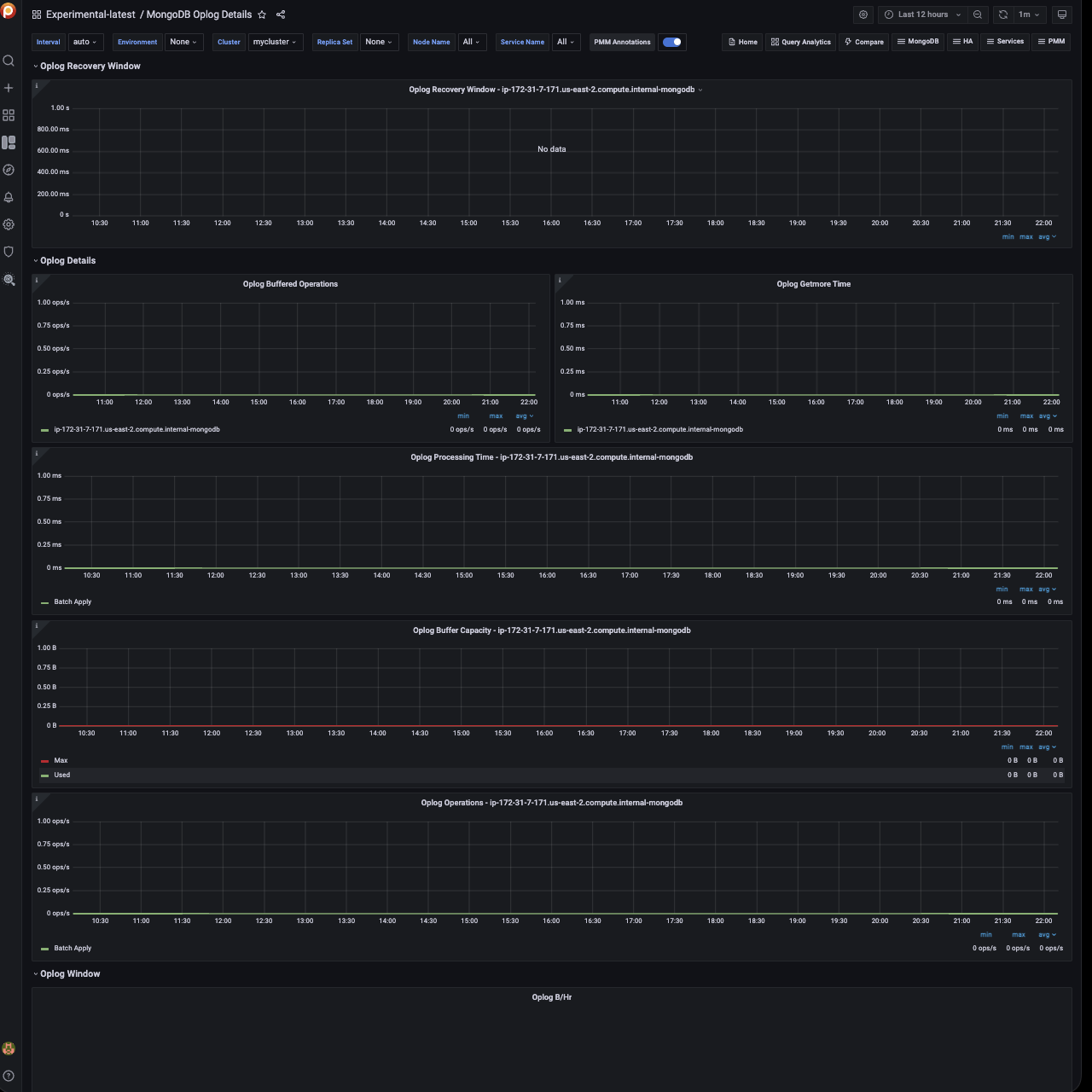Click the share dashboard icon
Image resolution: width=1092 pixels, height=1092 pixels.
pyautogui.click(x=281, y=15)
